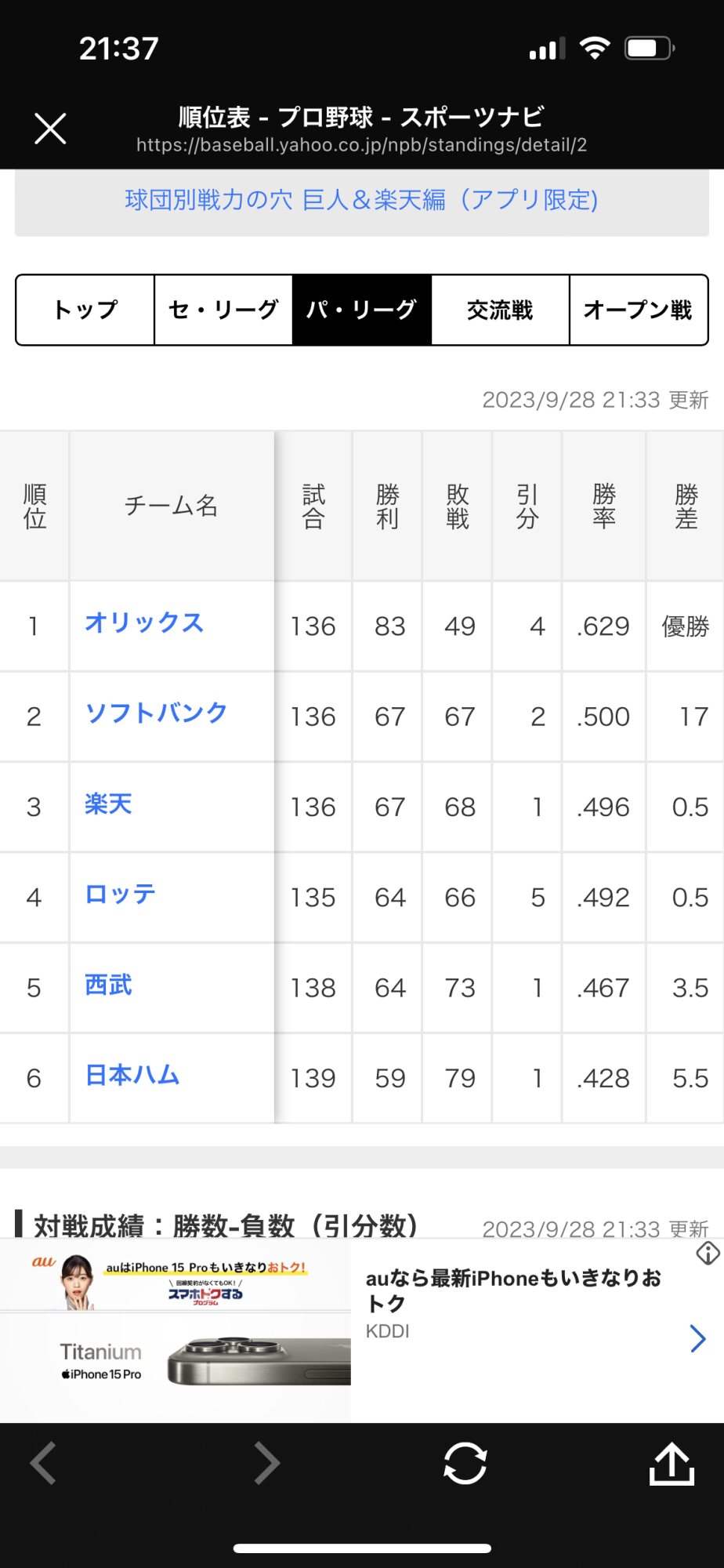
Task: Open the オープン戦 tab
Action: (638, 310)
